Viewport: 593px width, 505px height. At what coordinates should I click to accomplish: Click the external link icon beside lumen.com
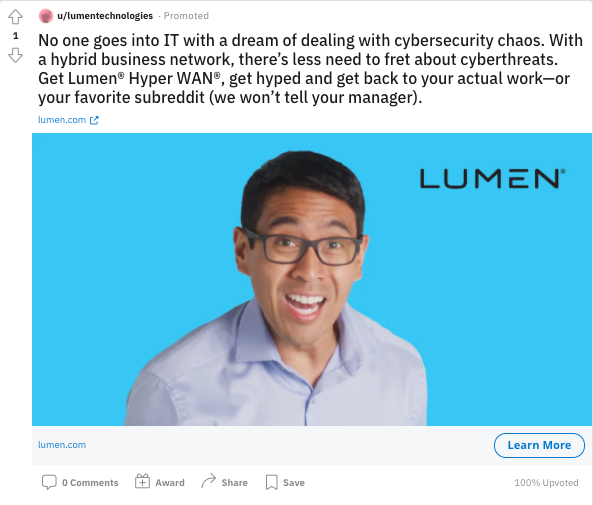[x=94, y=120]
